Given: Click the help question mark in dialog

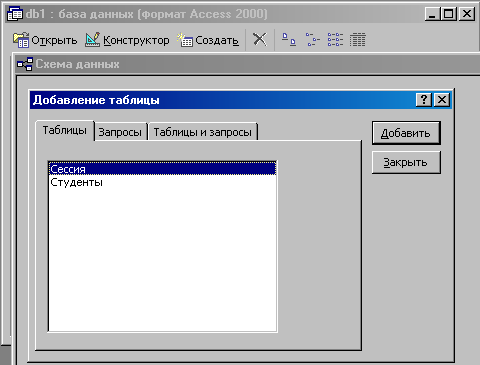Looking at the screenshot, I should point(424,100).
